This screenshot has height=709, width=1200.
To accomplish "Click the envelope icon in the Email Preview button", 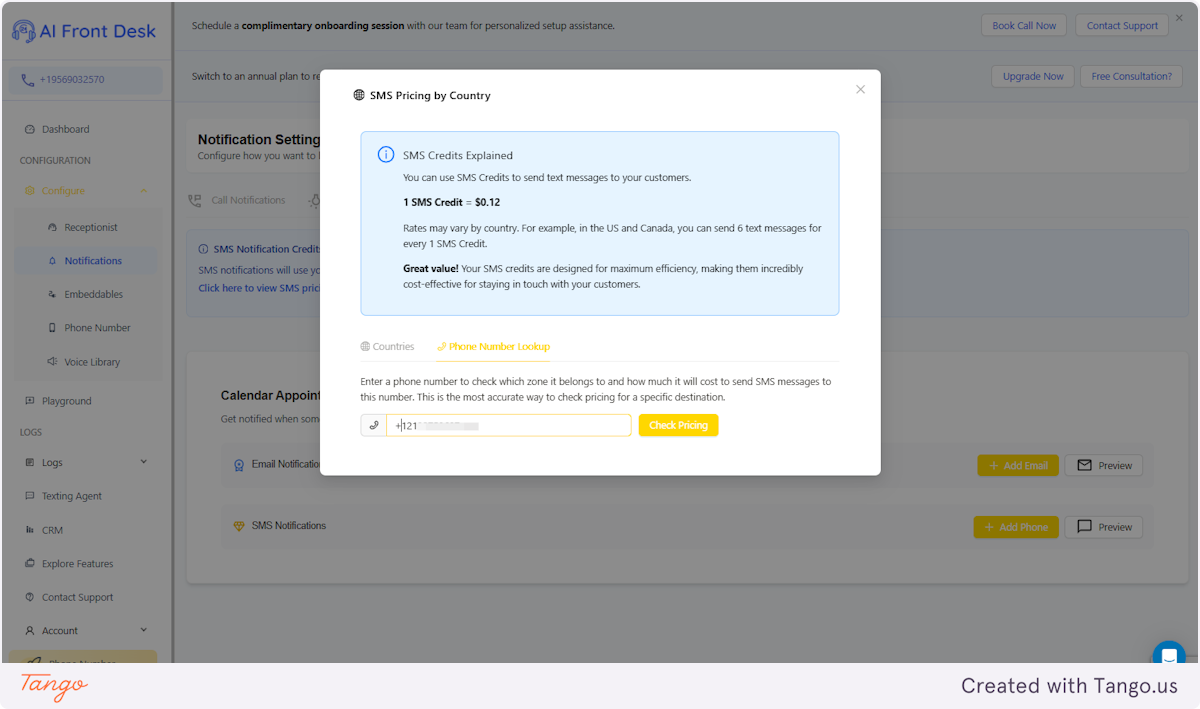I will point(1085,465).
